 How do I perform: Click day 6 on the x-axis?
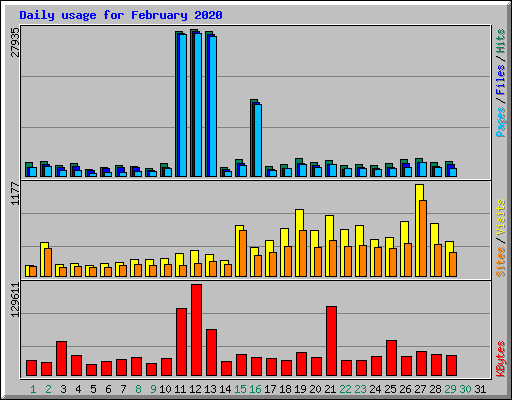(108, 389)
